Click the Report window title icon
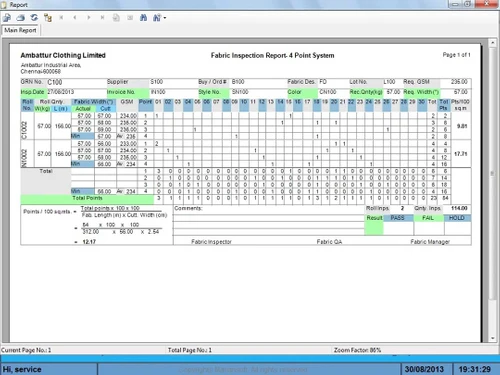 [4, 5]
